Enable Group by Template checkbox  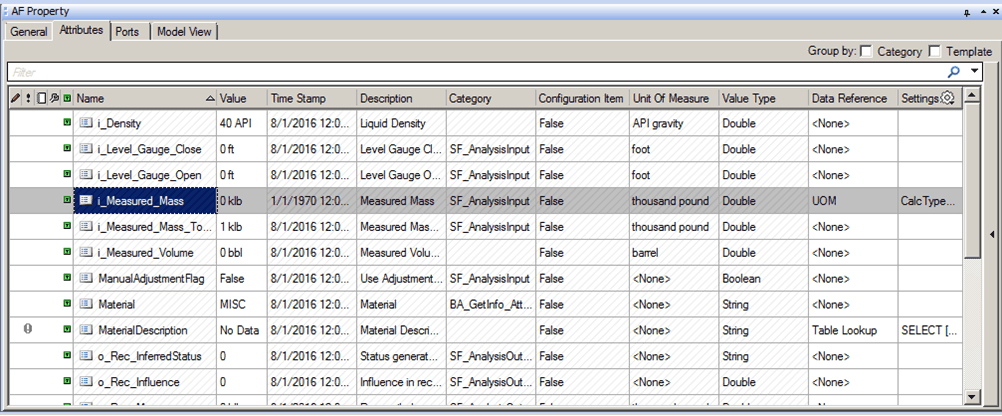click(x=935, y=51)
